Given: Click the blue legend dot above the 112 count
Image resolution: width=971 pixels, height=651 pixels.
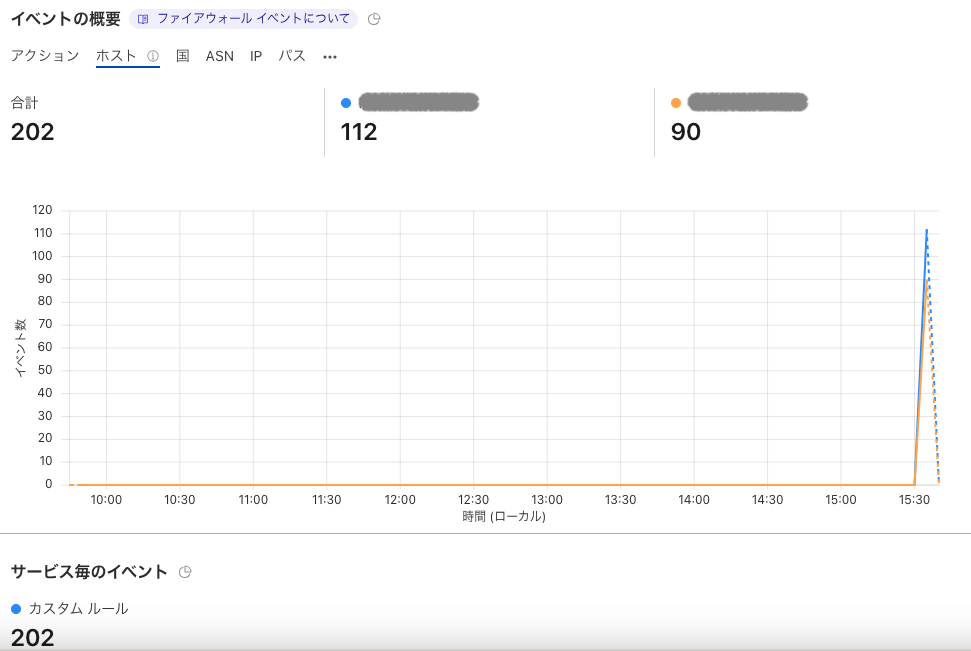Looking at the screenshot, I should pyautogui.click(x=345, y=101).
